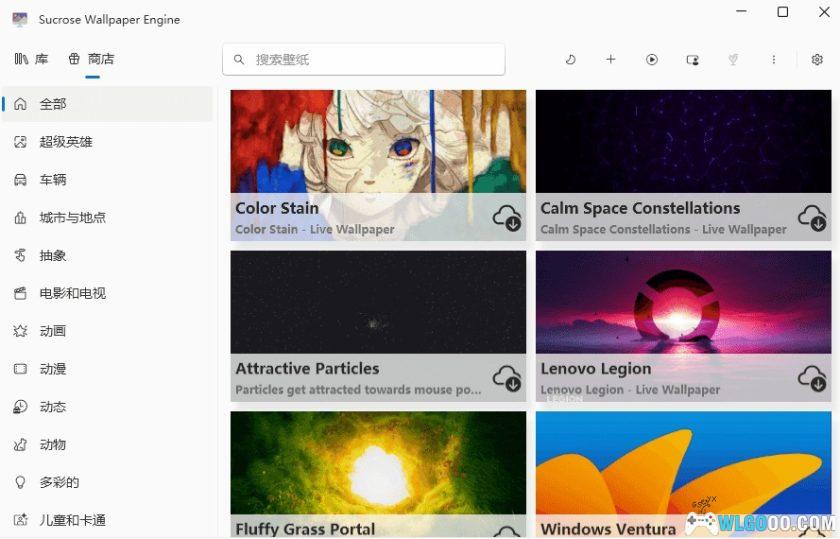Minimize the Sucrose Wallpaper Engine window
Screen dimensions: 840x539
click(741, 11)
